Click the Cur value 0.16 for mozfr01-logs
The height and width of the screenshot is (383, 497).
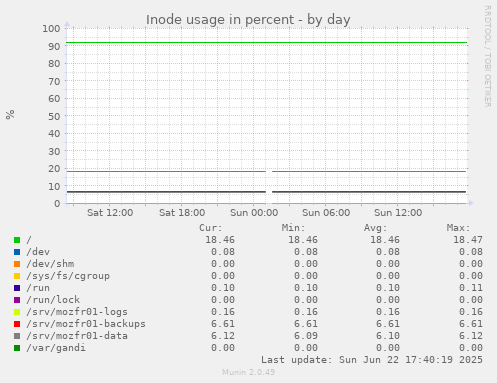(223, 312)
